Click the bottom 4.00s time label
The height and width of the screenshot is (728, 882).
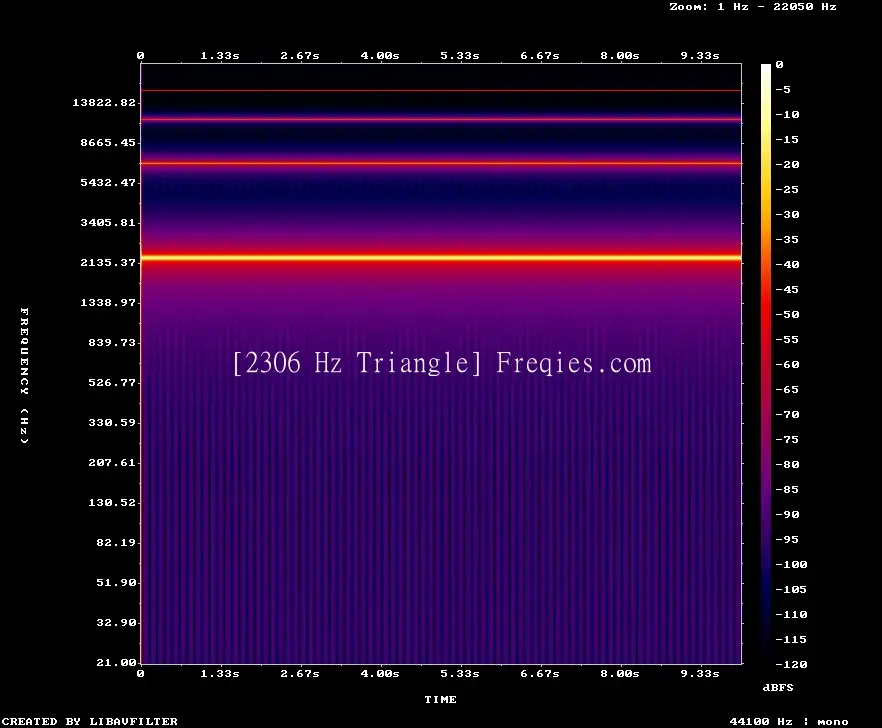[x=380, y=673]
